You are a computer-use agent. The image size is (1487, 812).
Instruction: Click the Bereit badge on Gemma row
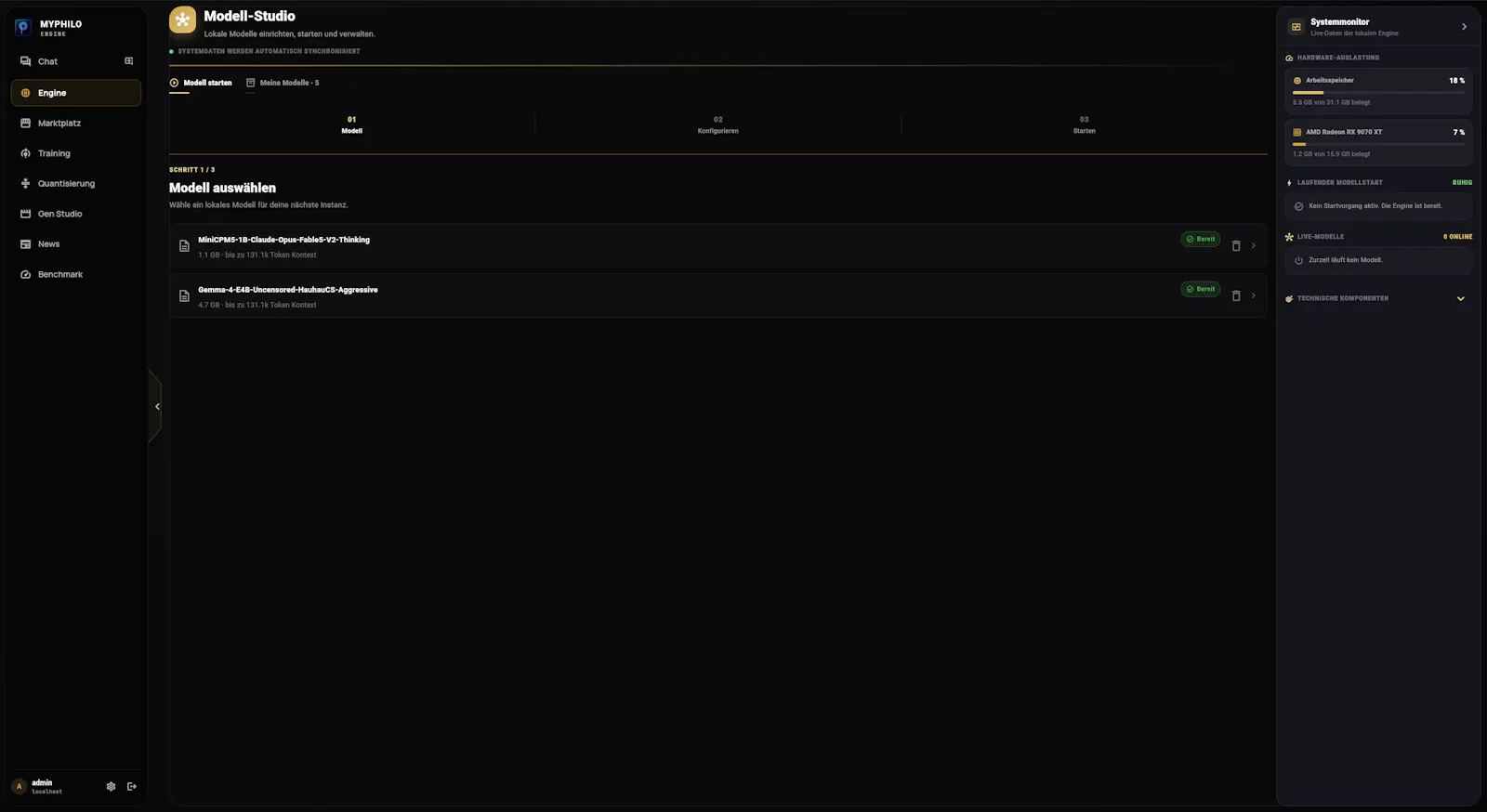click(x=1201, y=289)
